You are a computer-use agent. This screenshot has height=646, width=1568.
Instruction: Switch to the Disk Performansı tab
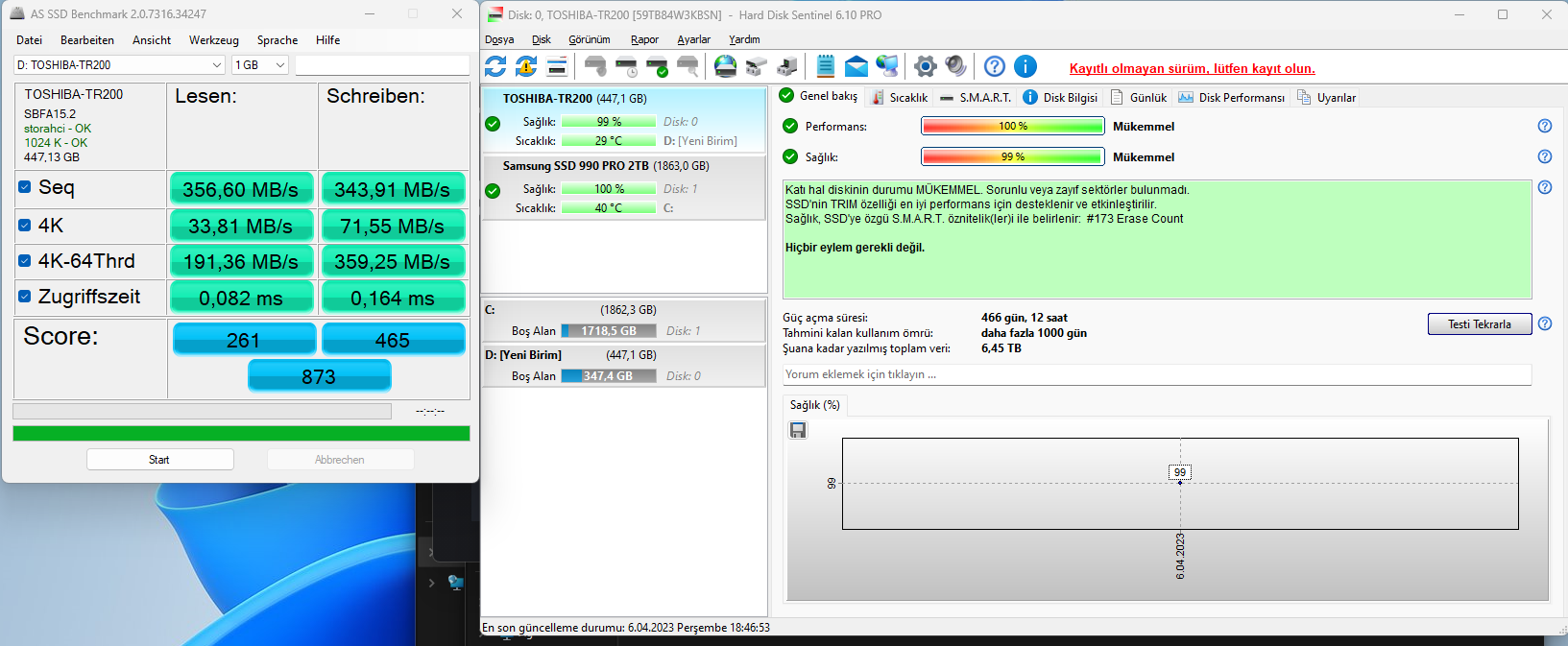(x=1232, y=97)
